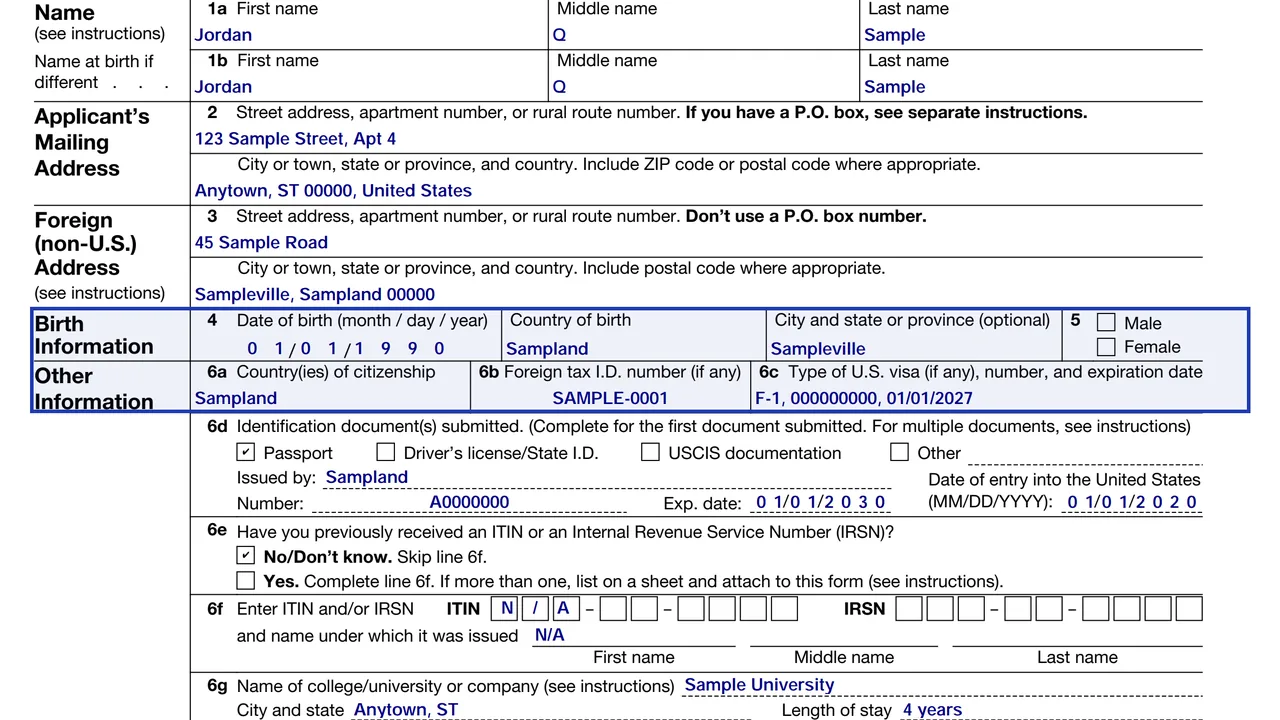This screenshot has width=1280, height=720.
Task: Uncheck the Passport checkbox
Action: [246, 453]
